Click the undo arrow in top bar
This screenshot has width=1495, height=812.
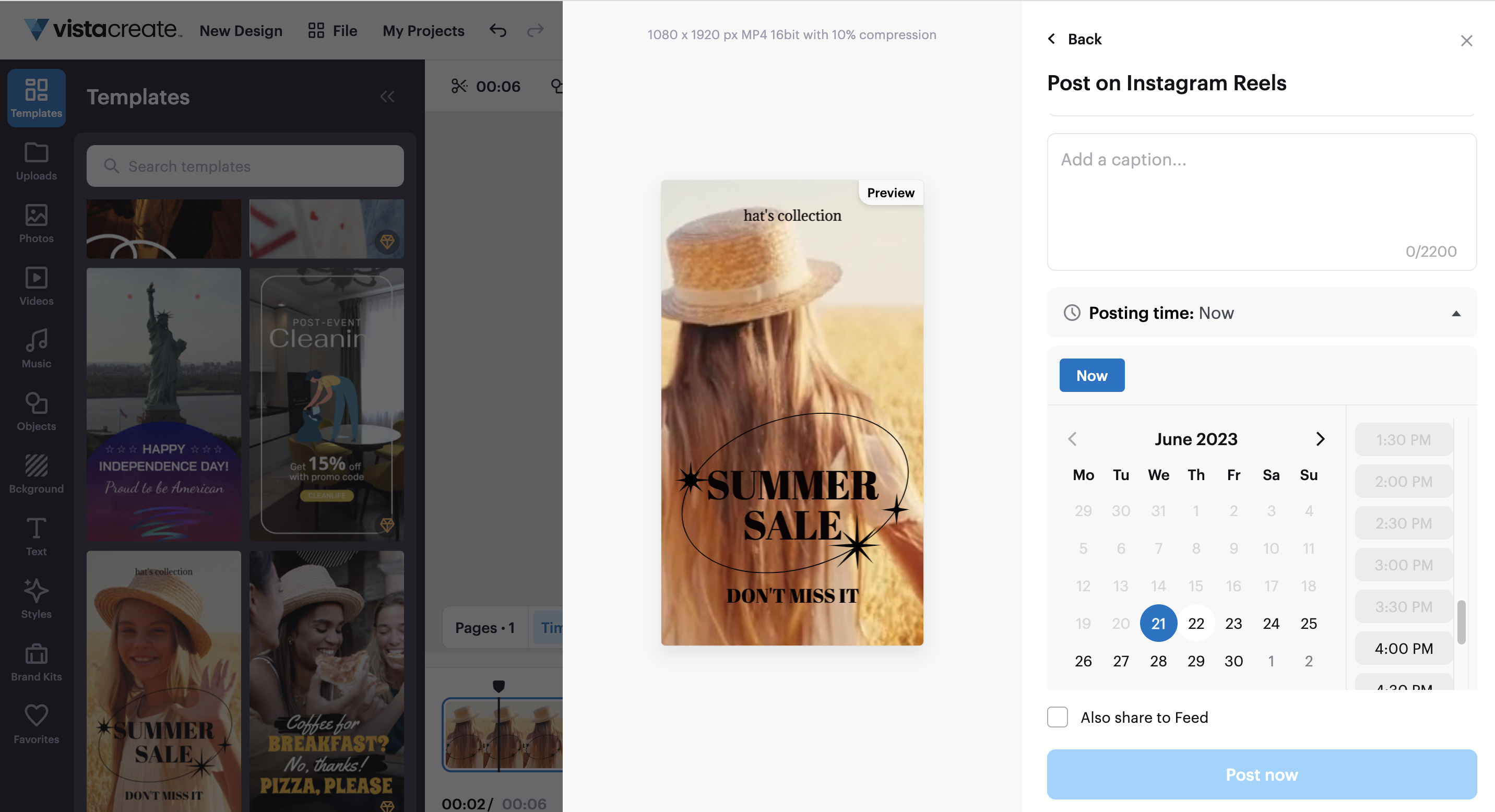498,30
